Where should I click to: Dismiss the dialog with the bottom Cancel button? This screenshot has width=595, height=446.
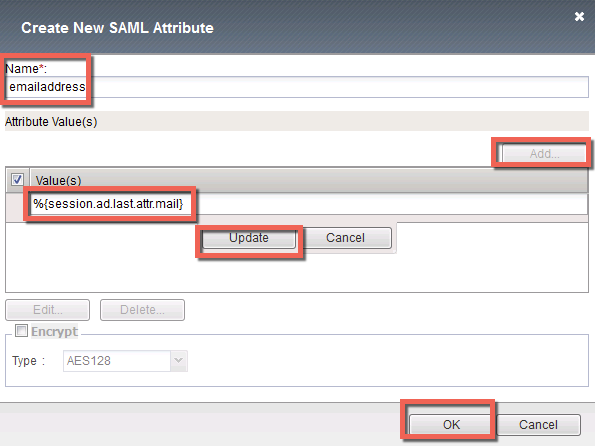pos(538,424)
